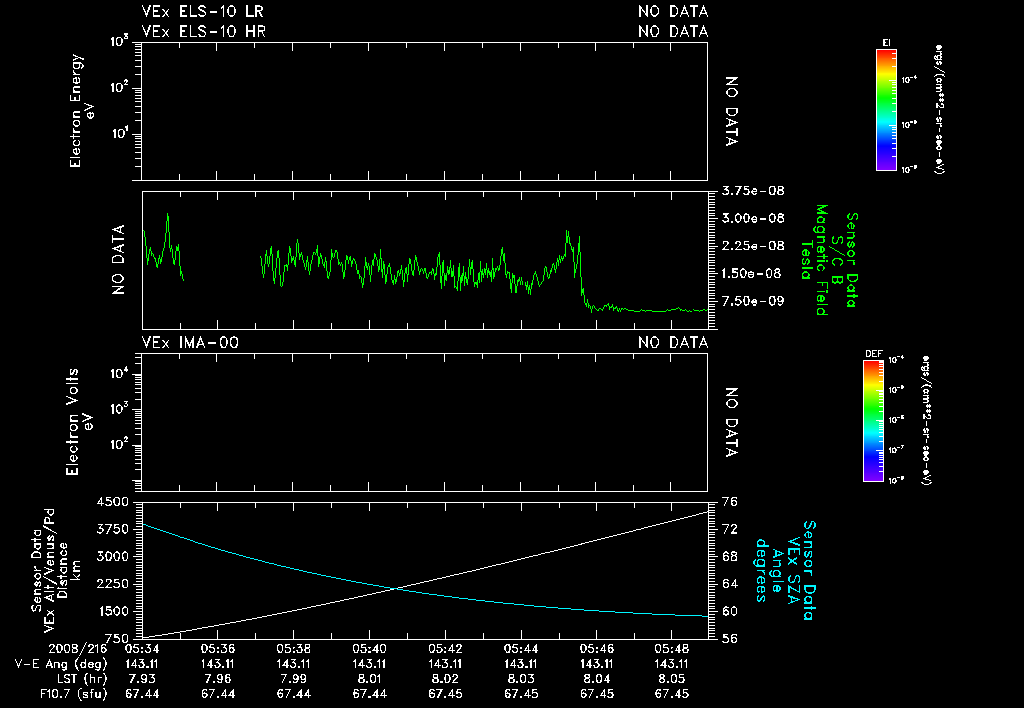Click where the cyan and white curves cross
The height and width of the screenshot is (708, 1024).
coord(396,588)
